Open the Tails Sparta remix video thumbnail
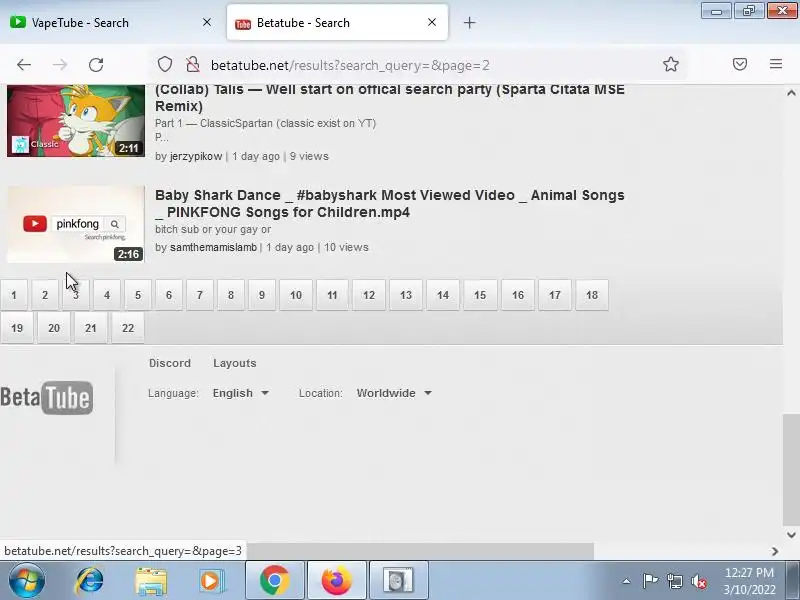 click(76, 120)
